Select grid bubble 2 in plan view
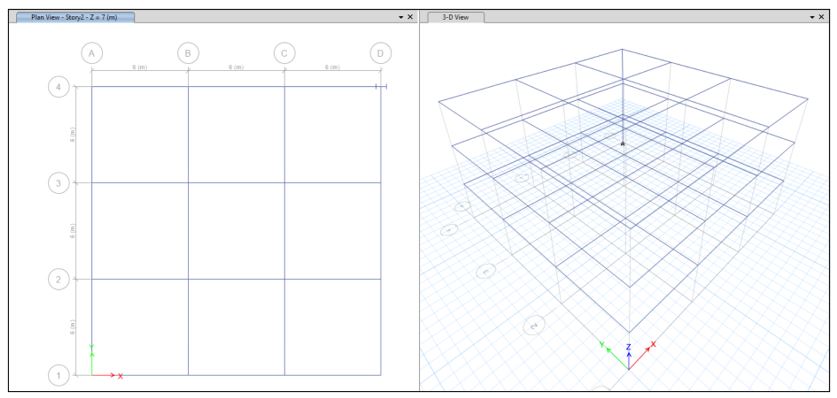This screenshot has height=398, width=837. (59, 279)
